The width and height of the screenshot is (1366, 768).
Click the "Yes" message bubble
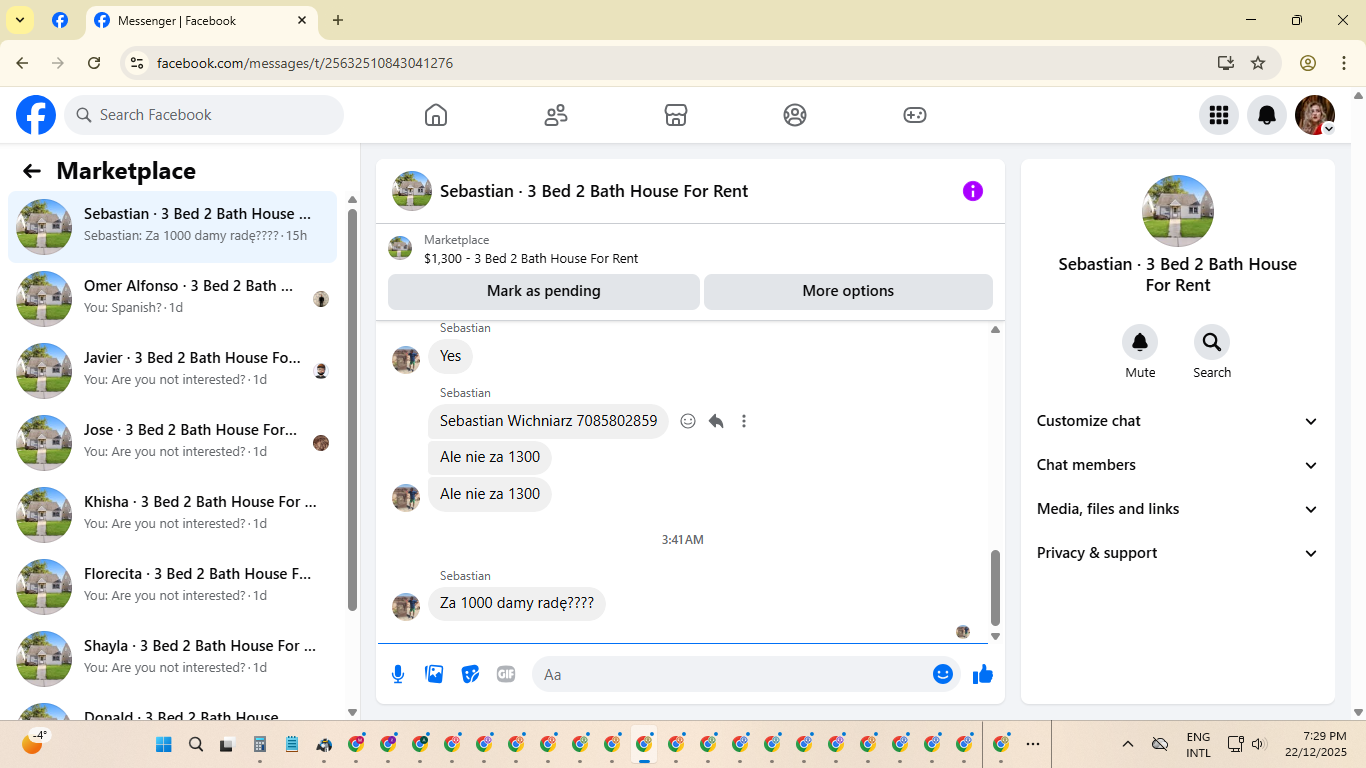click(x=451, y=356)
